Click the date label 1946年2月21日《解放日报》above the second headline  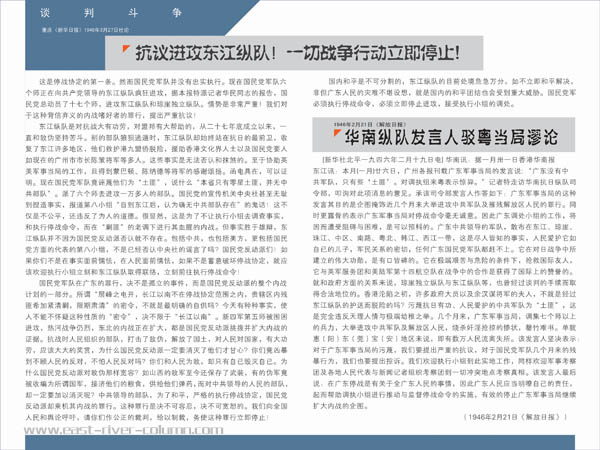pos(369,124)
